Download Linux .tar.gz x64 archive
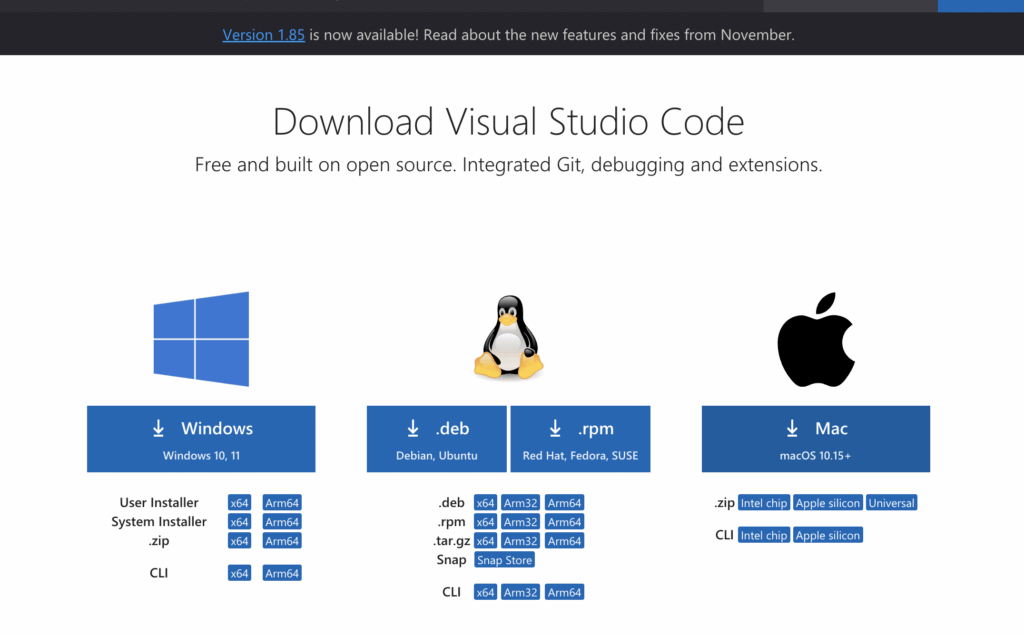This screenshot has height=635, width=1024. [x=485, y=541]
